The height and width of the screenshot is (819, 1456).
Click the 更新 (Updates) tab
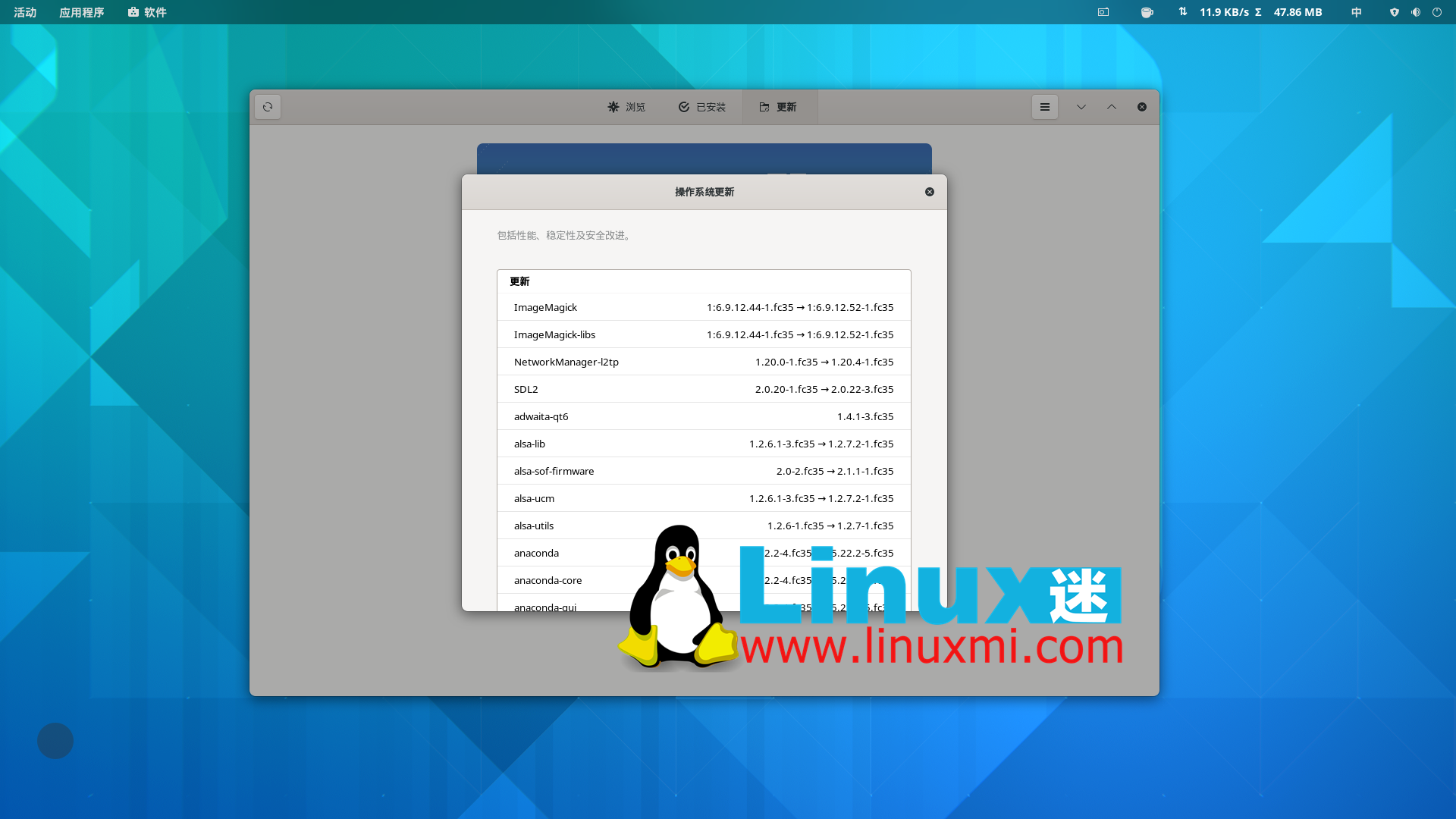pos(780,107)
